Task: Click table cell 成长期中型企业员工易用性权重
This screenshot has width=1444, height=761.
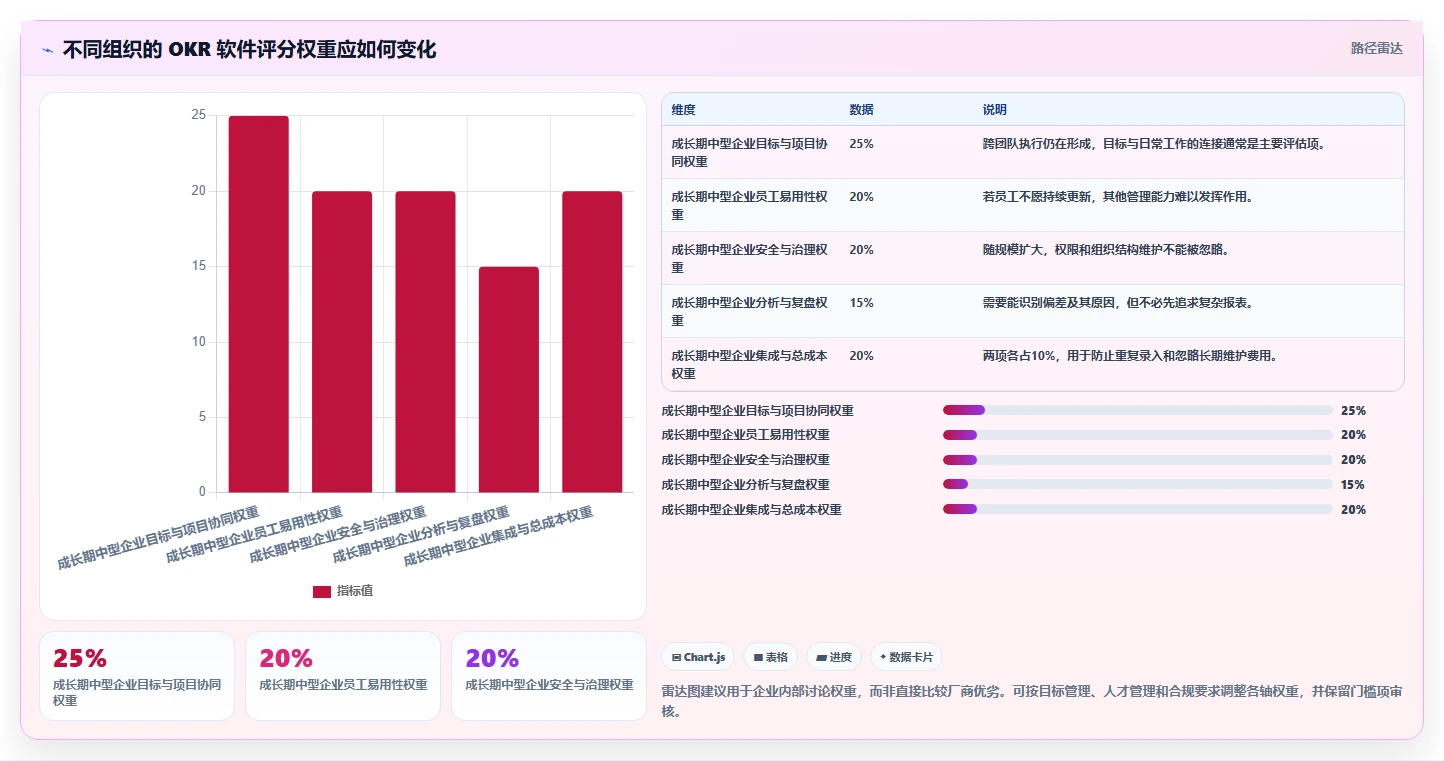Action: [x=750, y=205]
